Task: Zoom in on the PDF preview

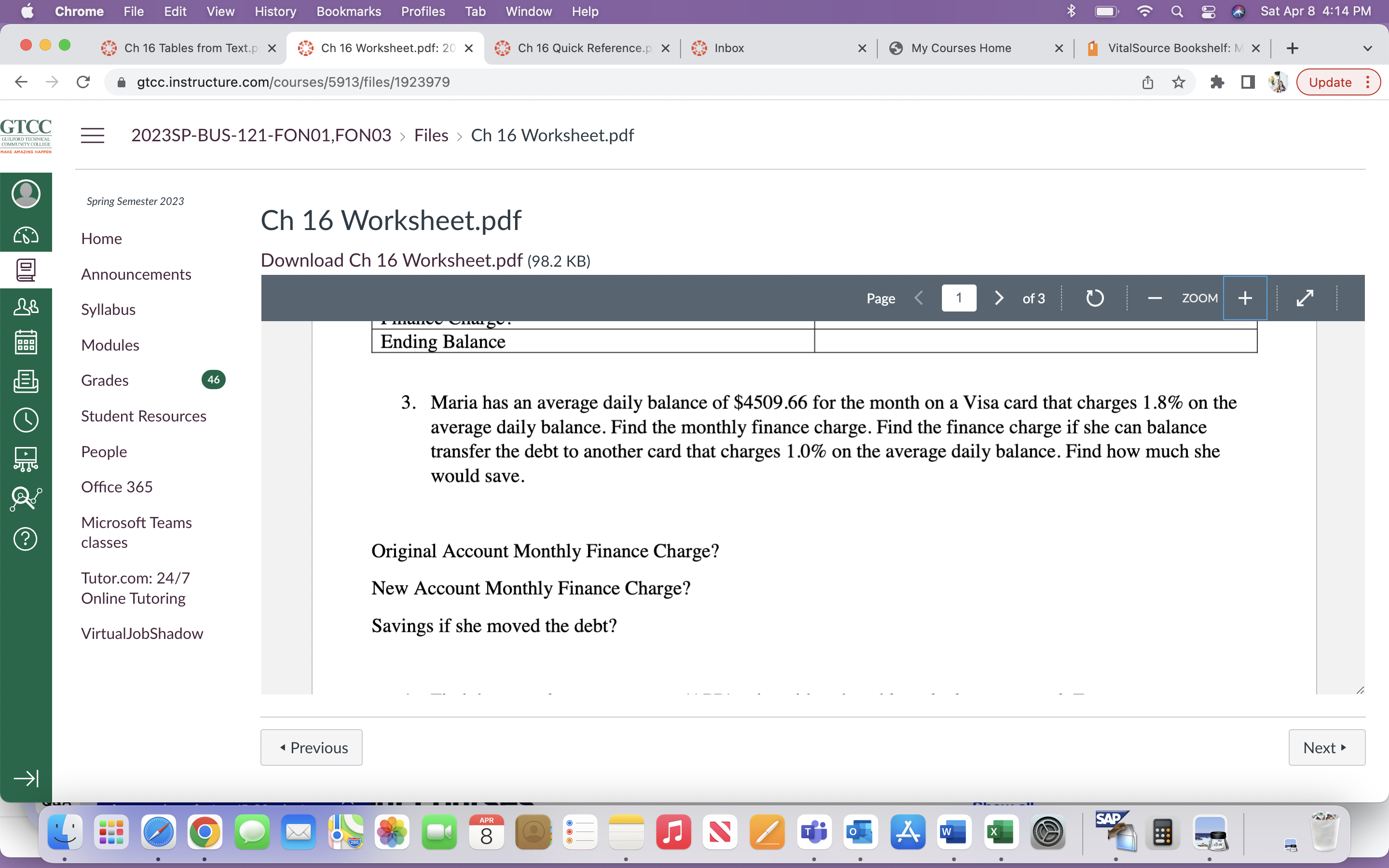Action: (x=1245, y=298)
